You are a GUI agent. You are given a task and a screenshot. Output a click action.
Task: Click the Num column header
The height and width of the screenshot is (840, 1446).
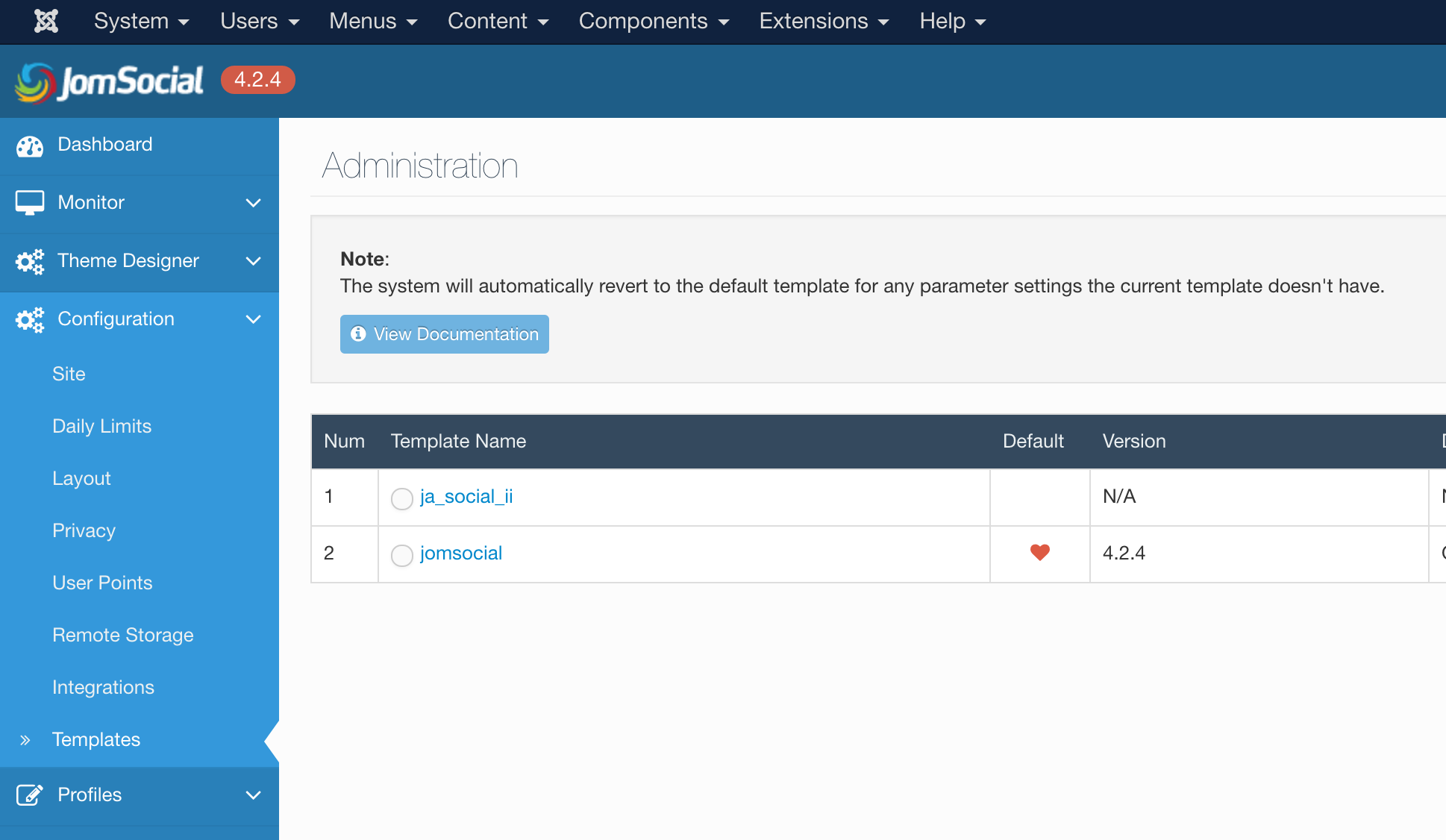[x=344, y=441]
